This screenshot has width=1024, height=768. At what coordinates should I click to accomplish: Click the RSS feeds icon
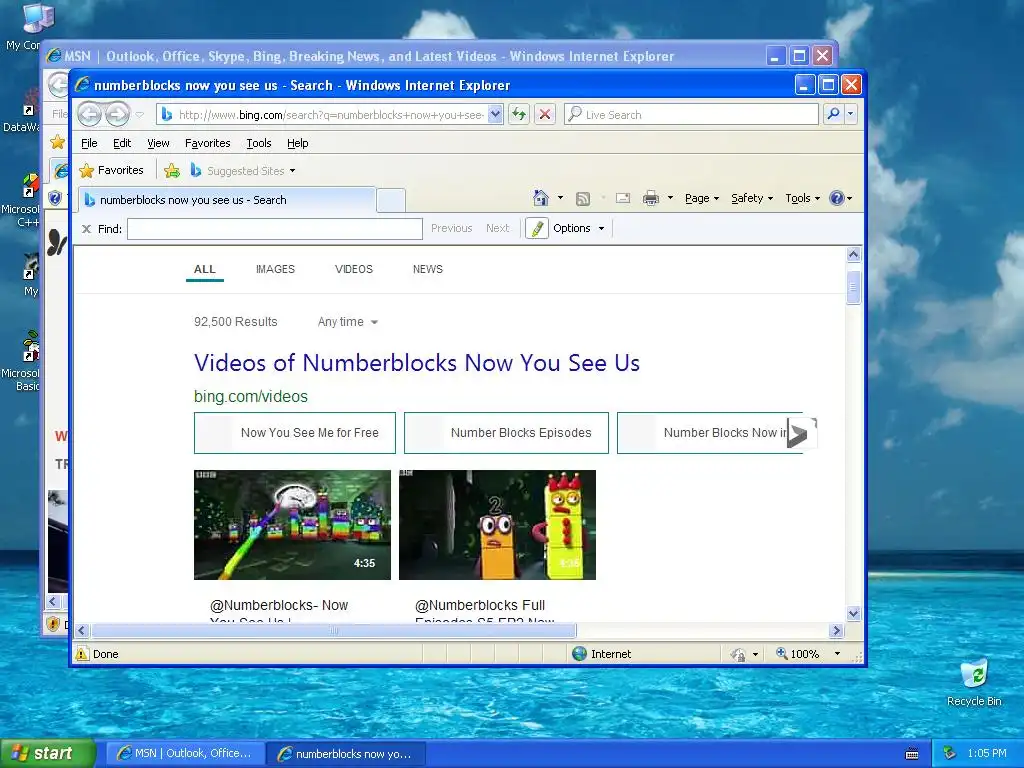[x=583, y=199]
